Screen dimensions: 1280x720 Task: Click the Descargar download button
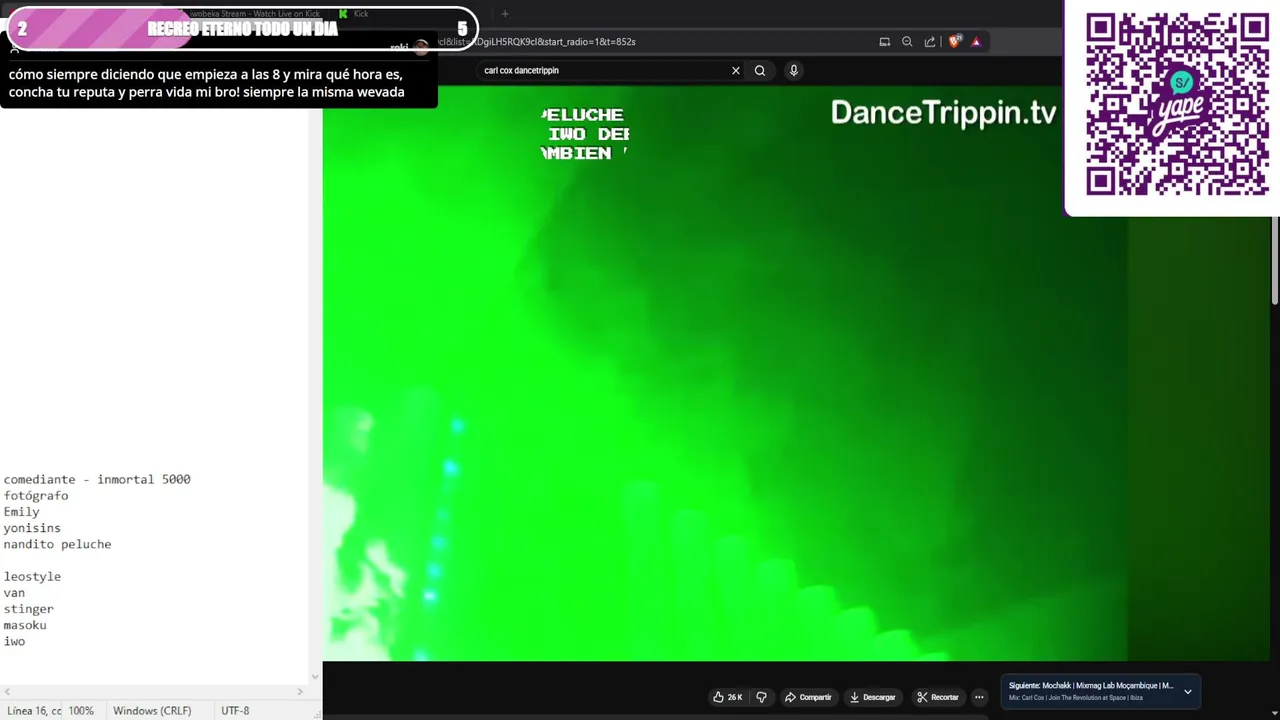(x=873, y=697)
